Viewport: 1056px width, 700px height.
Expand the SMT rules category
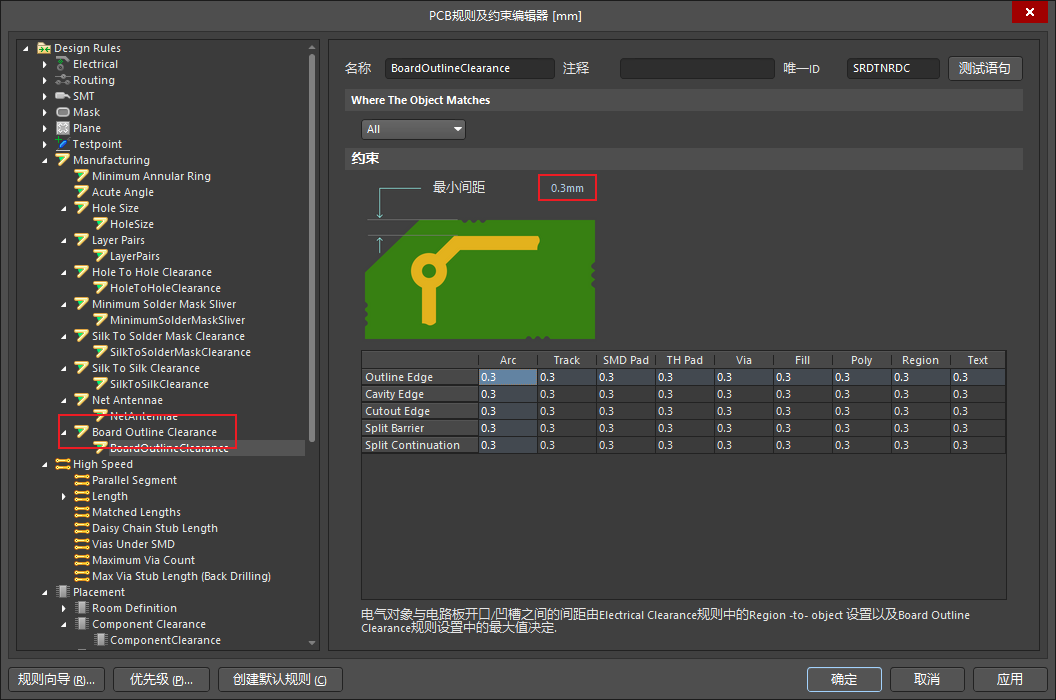pos(44,96)
